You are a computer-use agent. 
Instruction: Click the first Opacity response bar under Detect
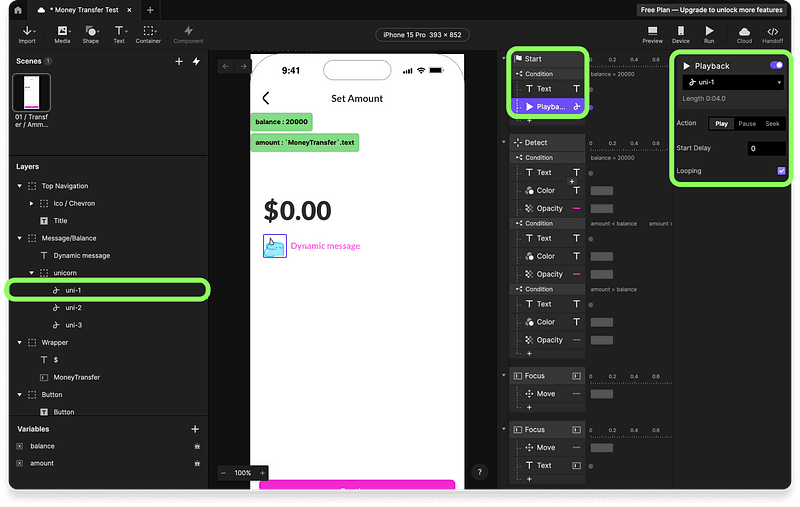click(x=602, y=209)
